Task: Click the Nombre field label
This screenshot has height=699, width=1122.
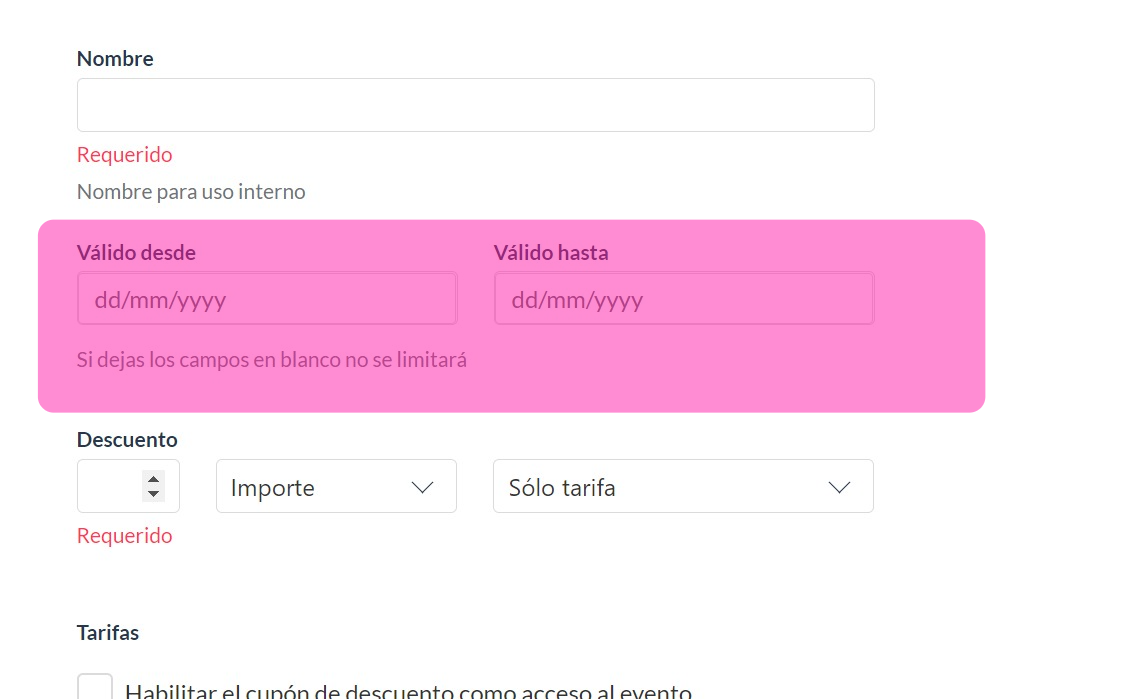Action: click(115, 59)
